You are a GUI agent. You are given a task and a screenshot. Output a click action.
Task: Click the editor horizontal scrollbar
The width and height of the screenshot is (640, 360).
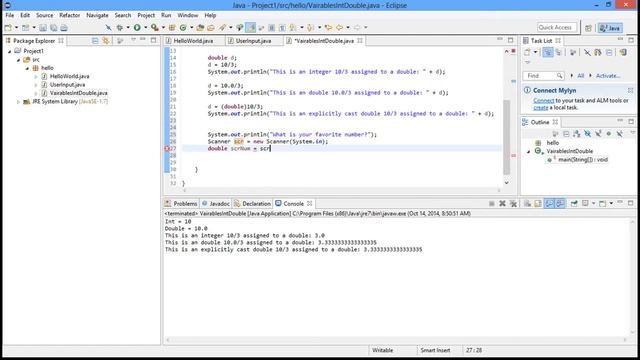coord(341,190)
